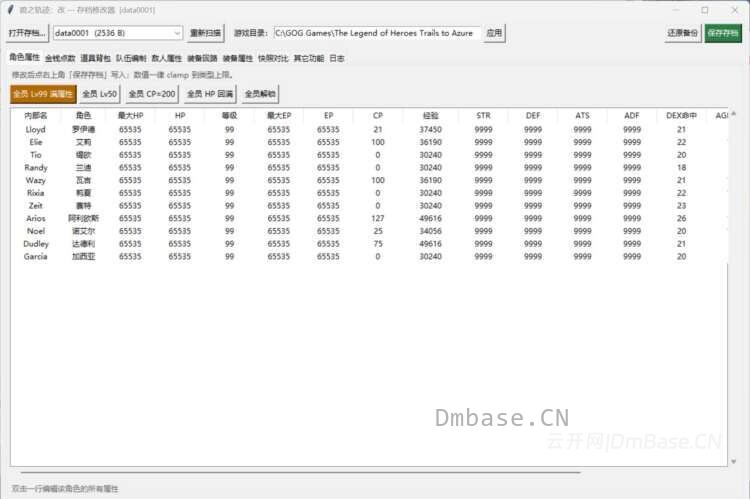750x499 pixels.
Task: Click the feather app icon in title bar
Action: [x=11, y=10]
